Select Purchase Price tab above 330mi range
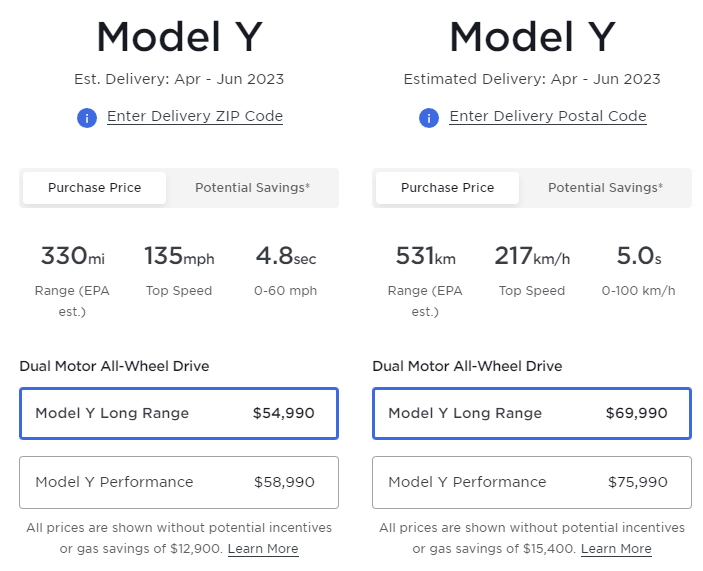703x571 pixels. click(x=95, y=187)
